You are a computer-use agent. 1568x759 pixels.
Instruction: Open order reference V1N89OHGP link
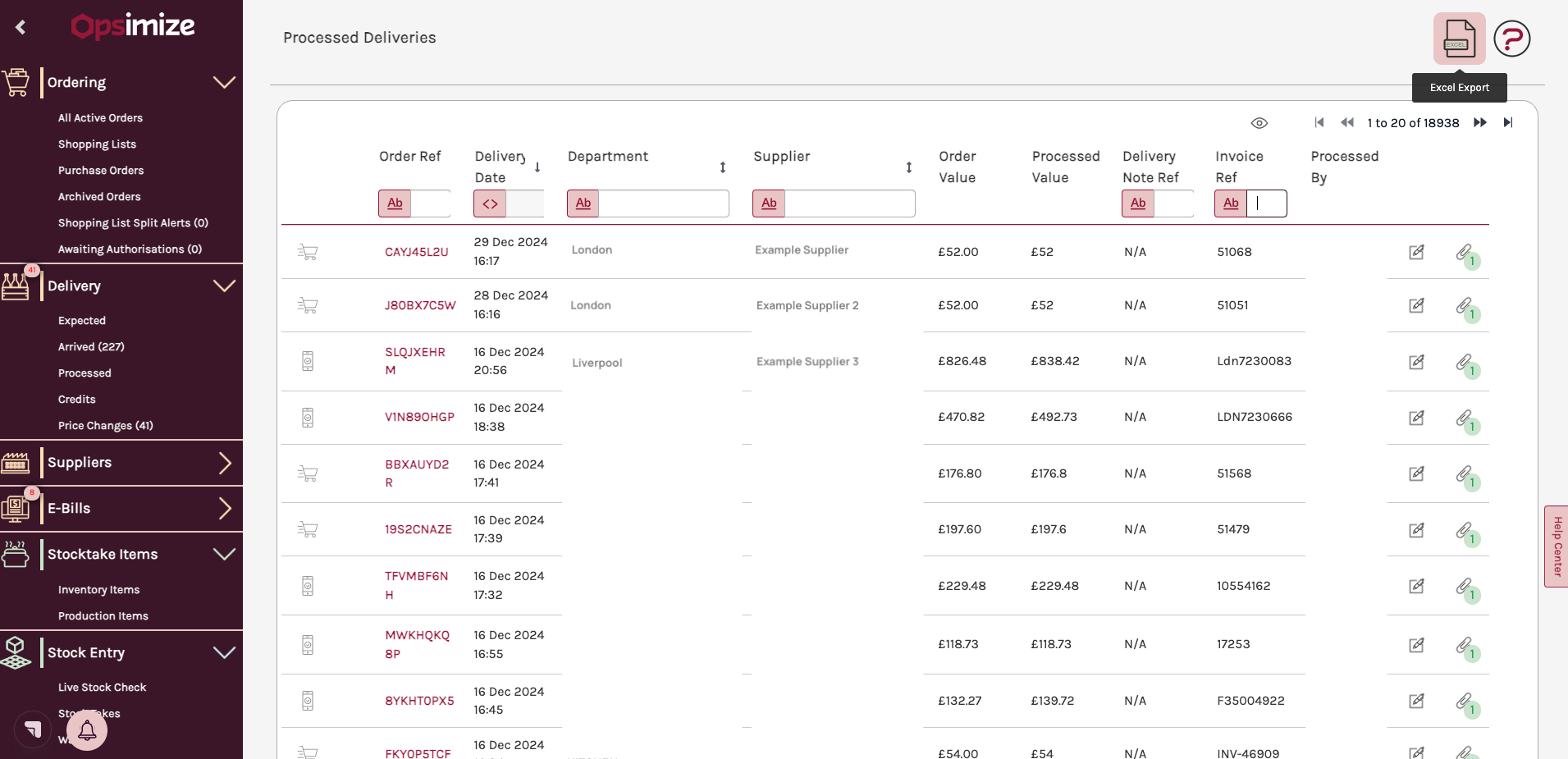[x=419, y=417]
